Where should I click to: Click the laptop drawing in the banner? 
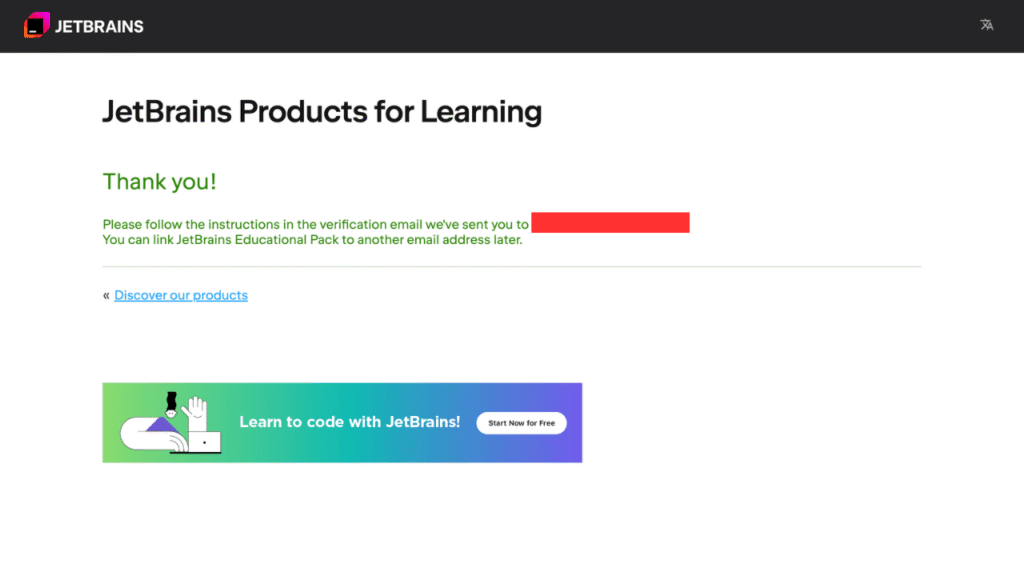pos(205,441)
